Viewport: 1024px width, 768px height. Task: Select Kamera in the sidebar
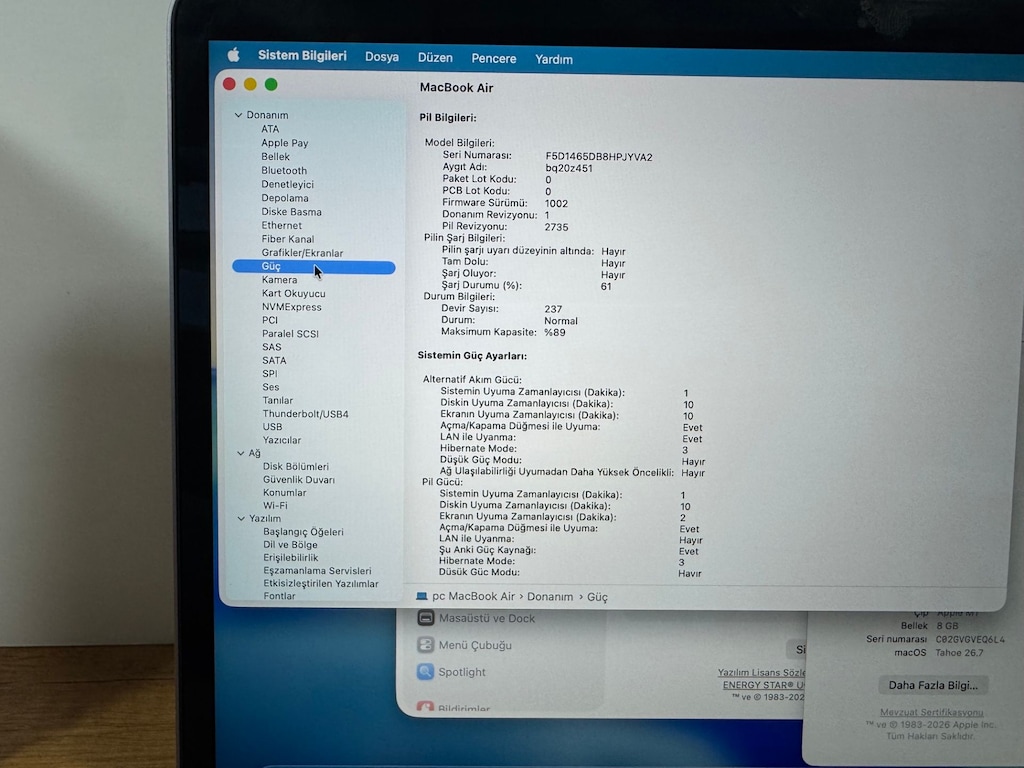tap(279, 280)
